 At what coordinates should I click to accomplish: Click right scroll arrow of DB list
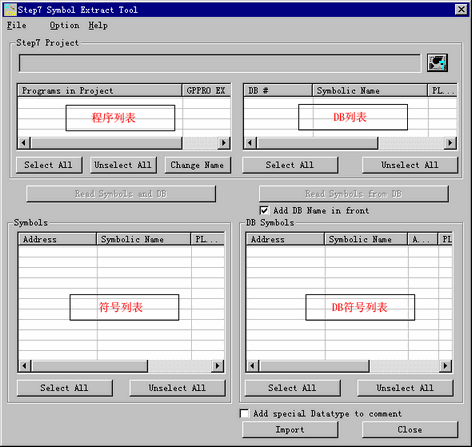tap(450, 143)
